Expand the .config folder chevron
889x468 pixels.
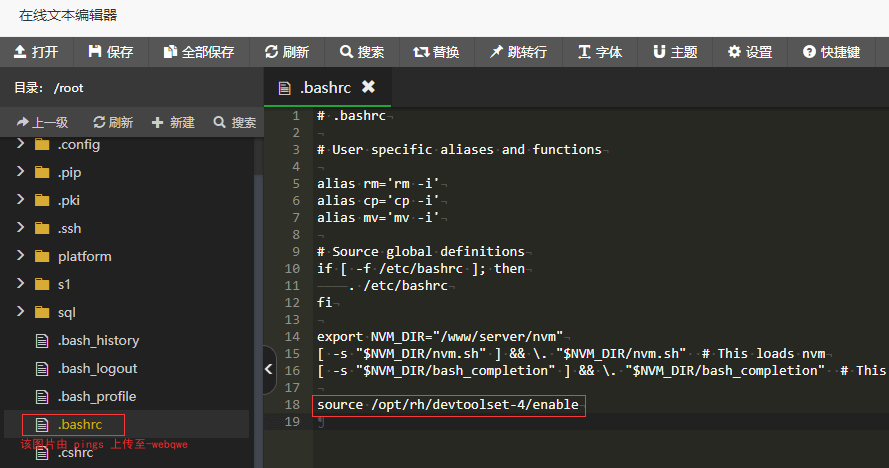click(20, 144)
